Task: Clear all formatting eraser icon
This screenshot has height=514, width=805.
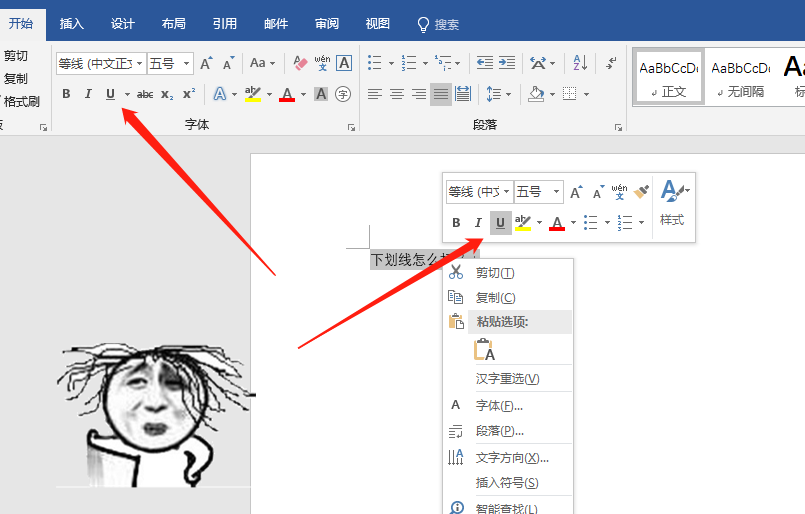Action: coord(300,64)
